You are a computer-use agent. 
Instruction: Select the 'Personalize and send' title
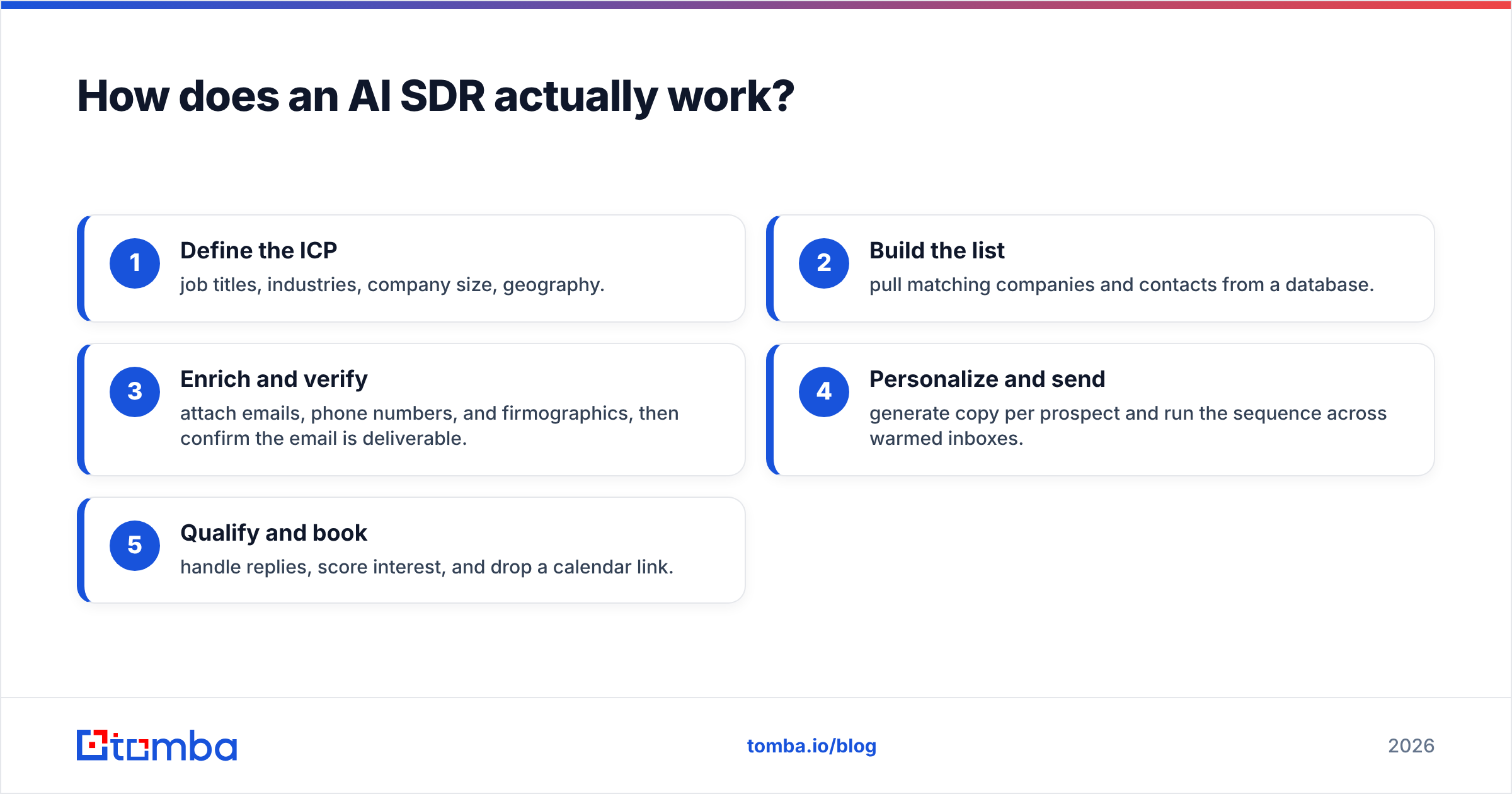point(987,379)
